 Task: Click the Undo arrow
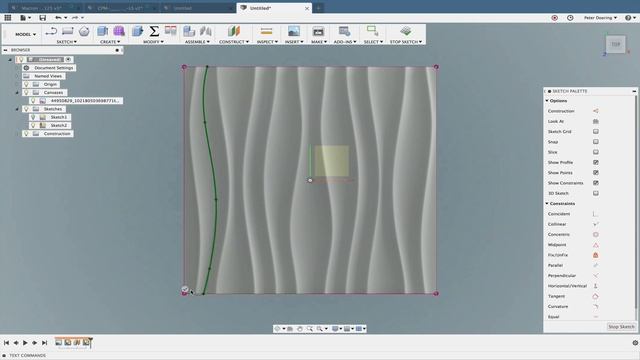pos(58,18)
